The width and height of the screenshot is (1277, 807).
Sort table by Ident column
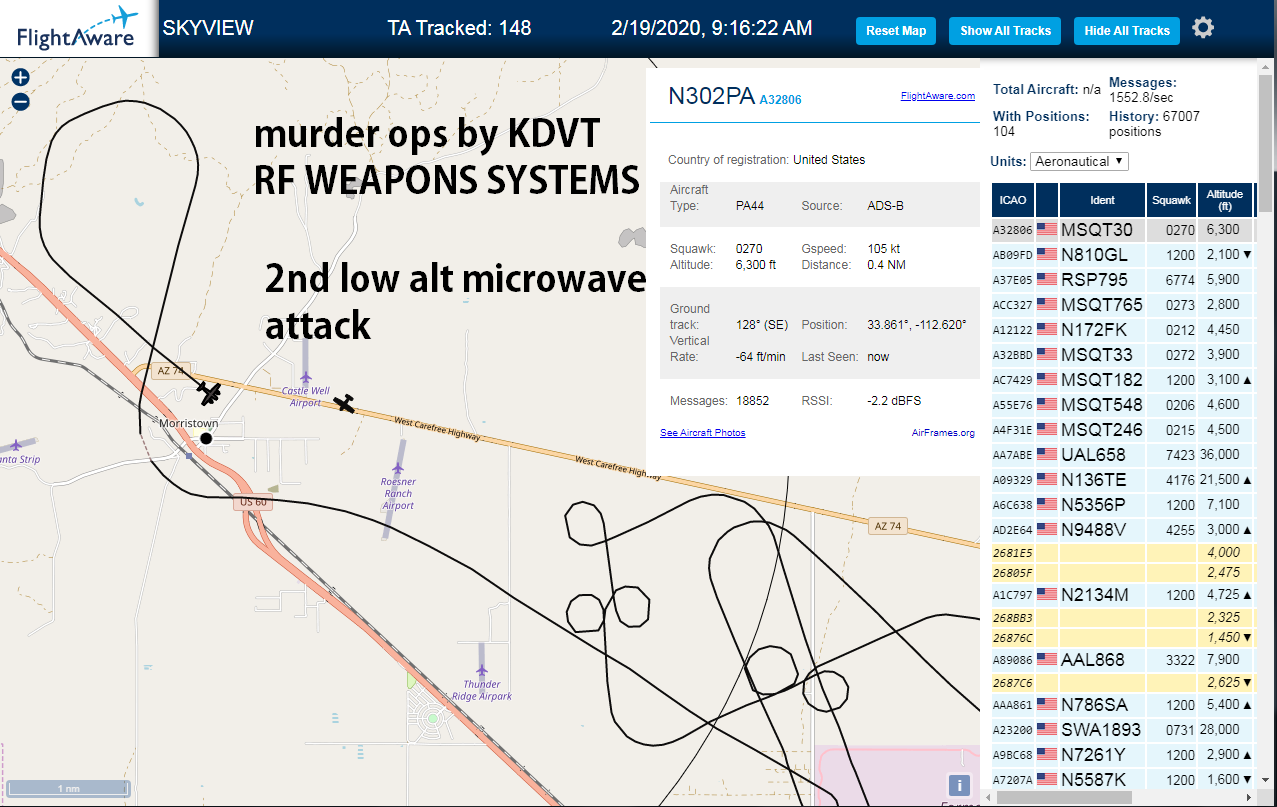[1103, 200]
